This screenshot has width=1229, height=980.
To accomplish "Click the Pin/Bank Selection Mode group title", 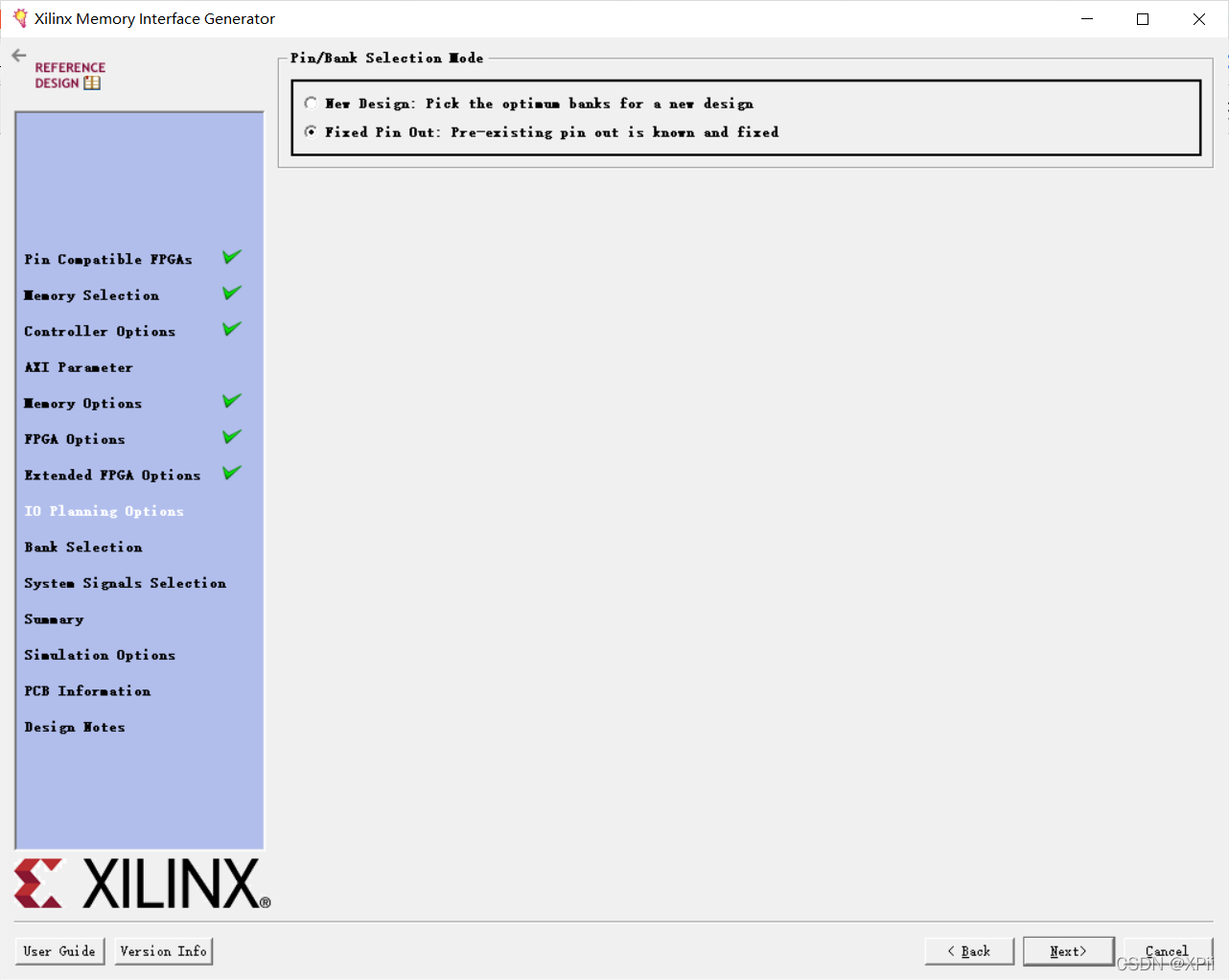I will (x=387, y=58).
